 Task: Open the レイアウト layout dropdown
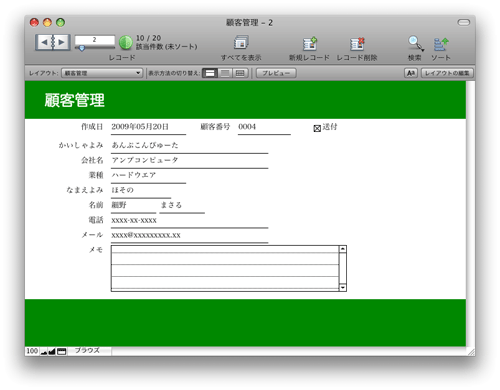(x=102, y=73)
